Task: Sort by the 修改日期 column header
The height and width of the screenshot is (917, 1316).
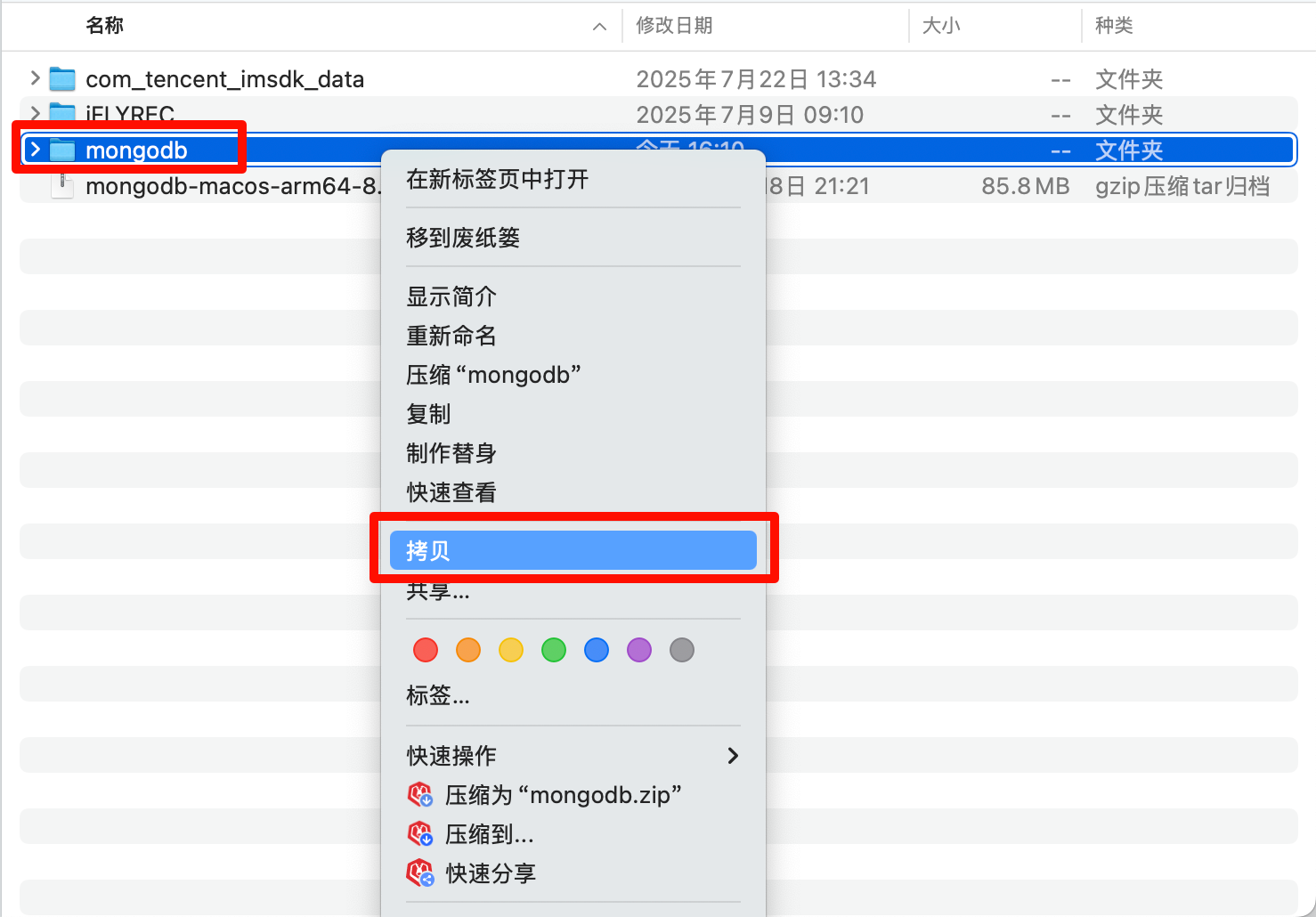Action: pos(674,26)
